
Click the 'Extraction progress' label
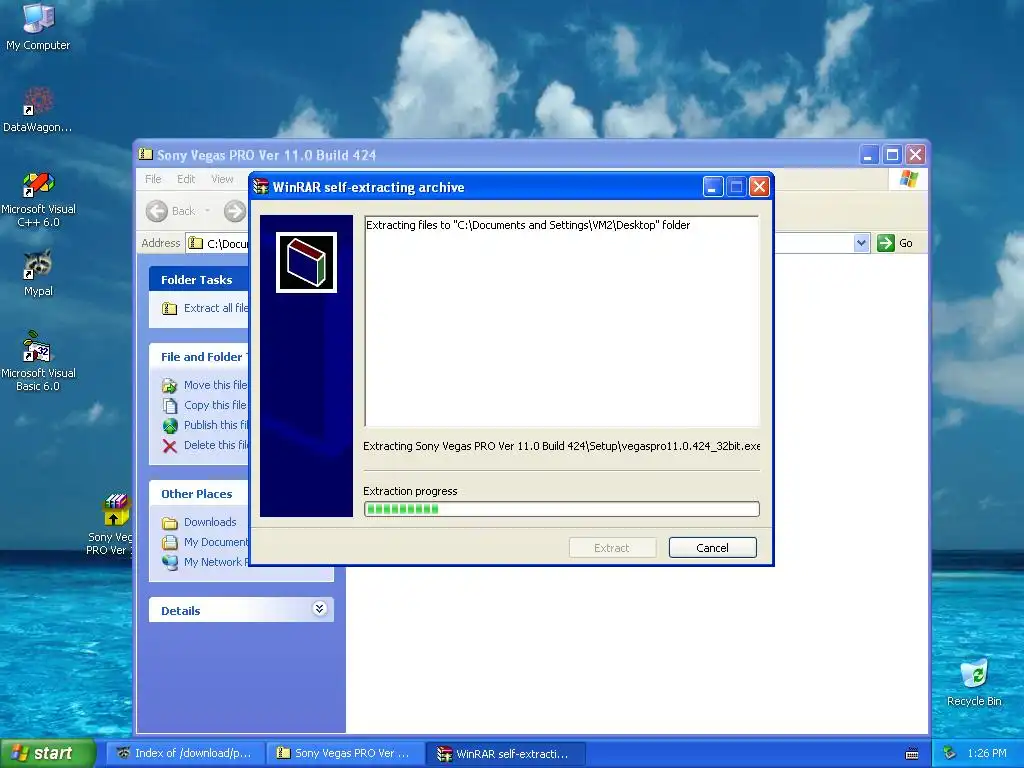coord(410,491)
